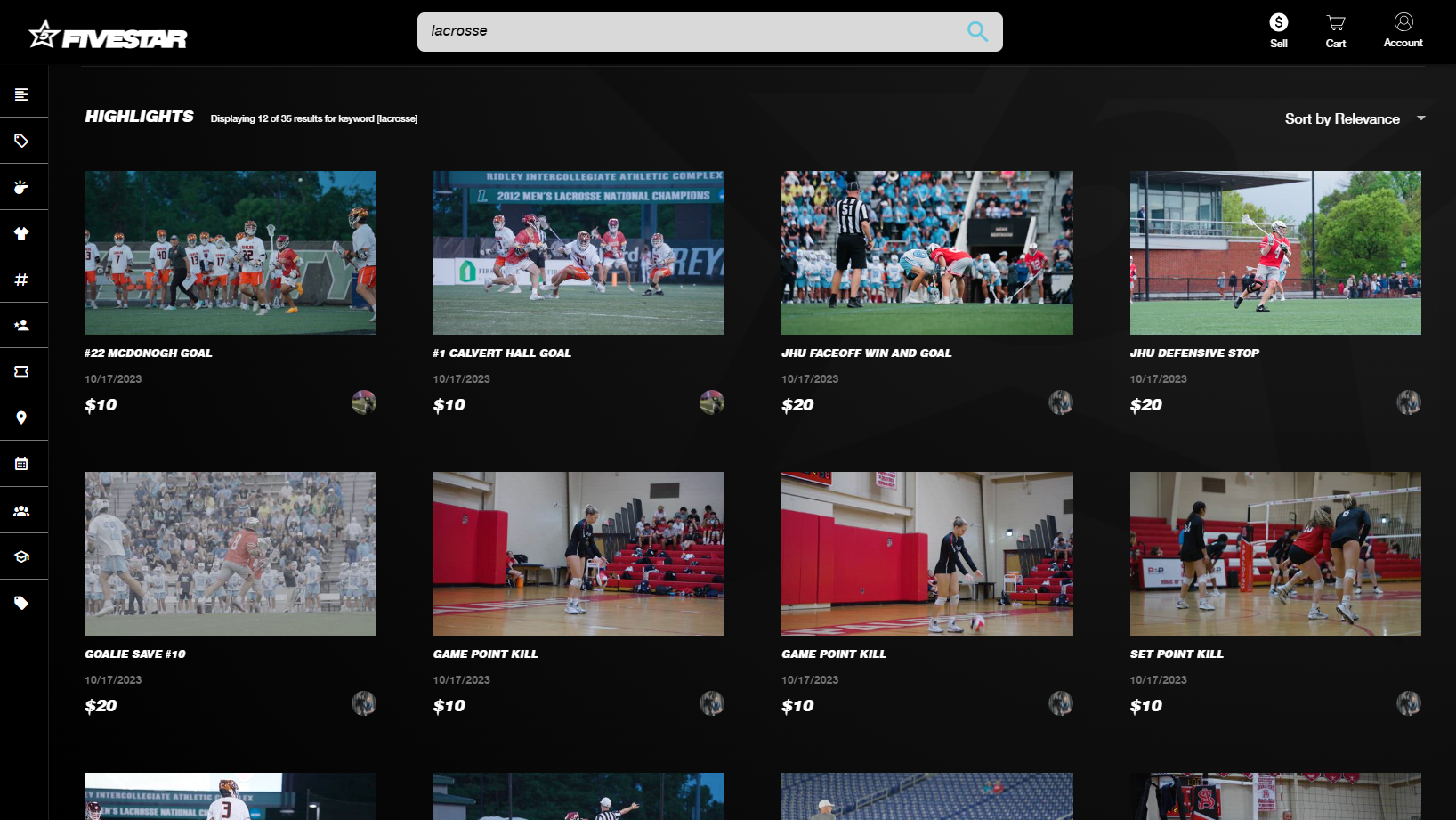Viewport: 1456px width, 820px height.
Task: Open the Account profile menu
Action: (x=1403, y=30)
